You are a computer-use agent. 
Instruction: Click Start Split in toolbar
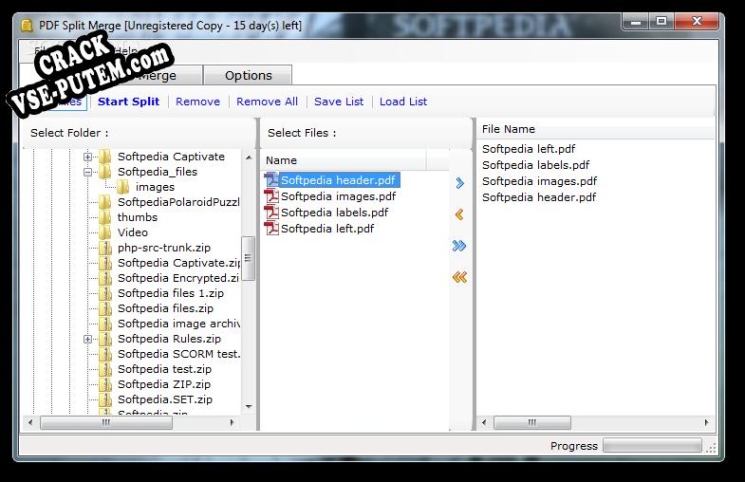(128, 101)
